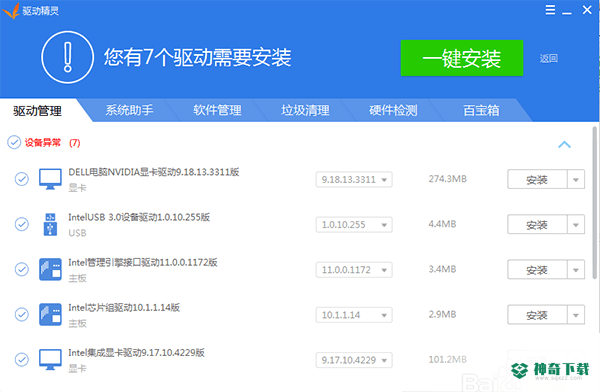Click motherboard icon for Intel chipset driver
Image resolution: width=600 pixels, height=392 pixels.
tap(50, 315)
